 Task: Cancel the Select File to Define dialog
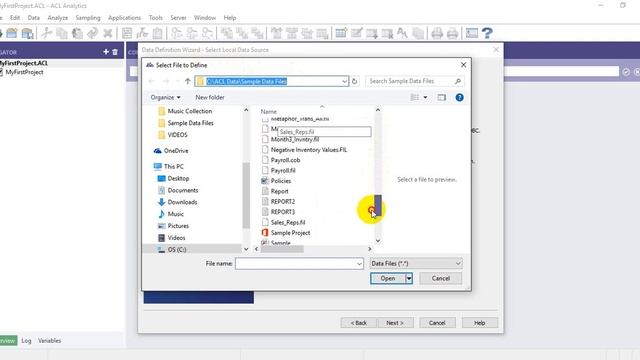[441, 278]
